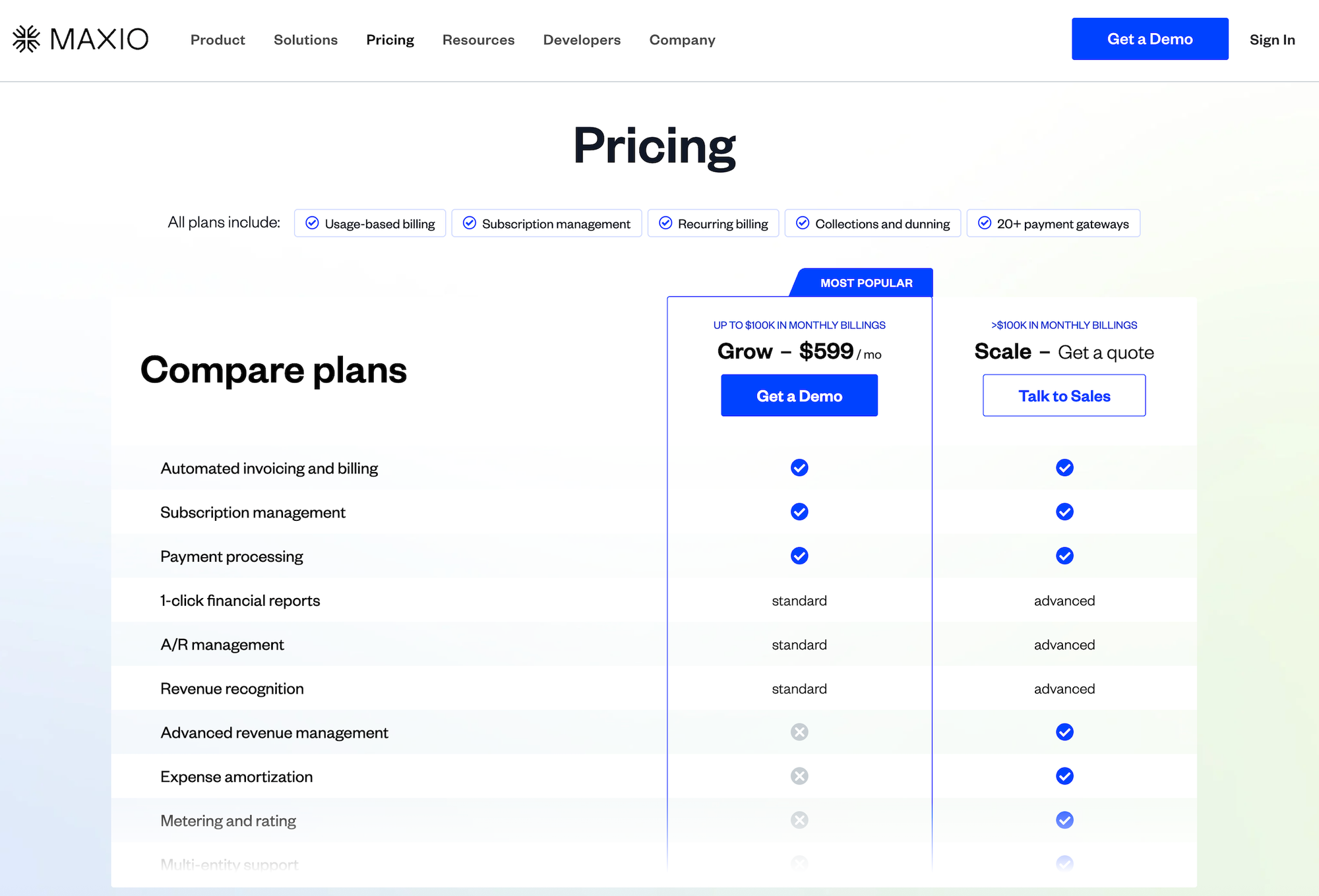Click the Sign In link
The image size is (1319, 896).
click(1272, 40)
